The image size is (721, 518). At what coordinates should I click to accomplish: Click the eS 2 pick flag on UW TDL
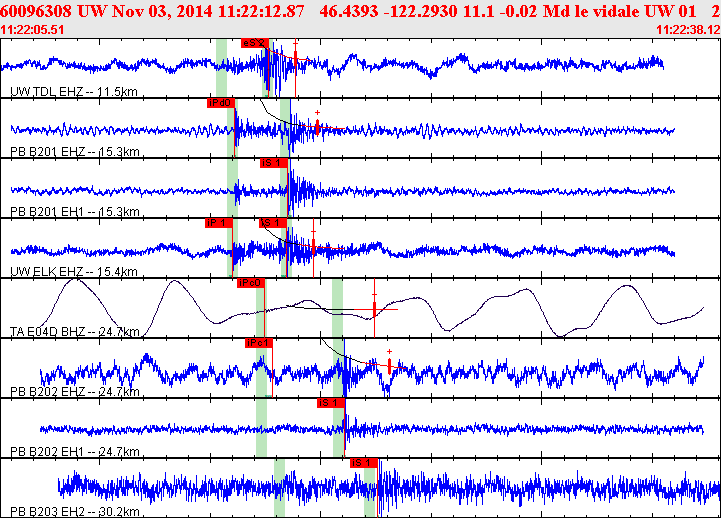(254, 43)
